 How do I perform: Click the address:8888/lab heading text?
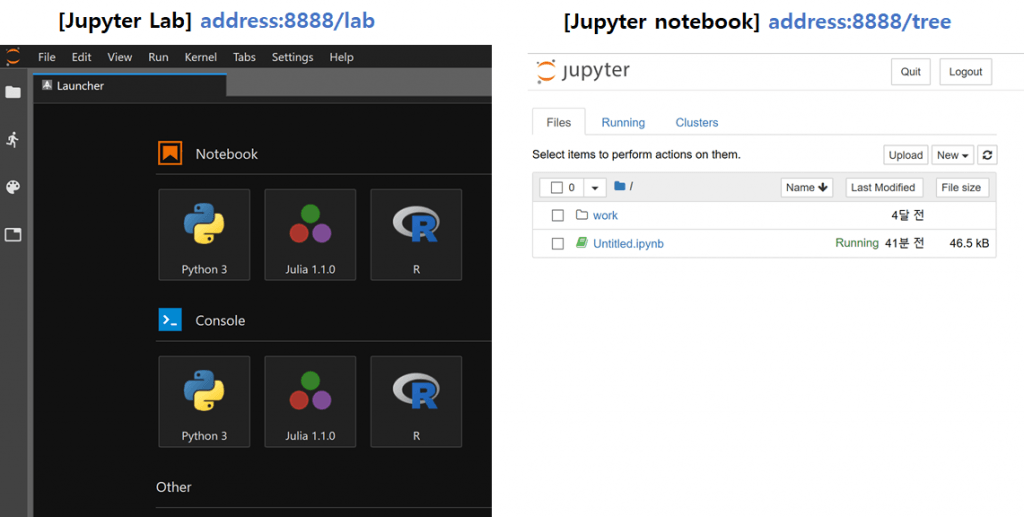click(x=287, y=22)
